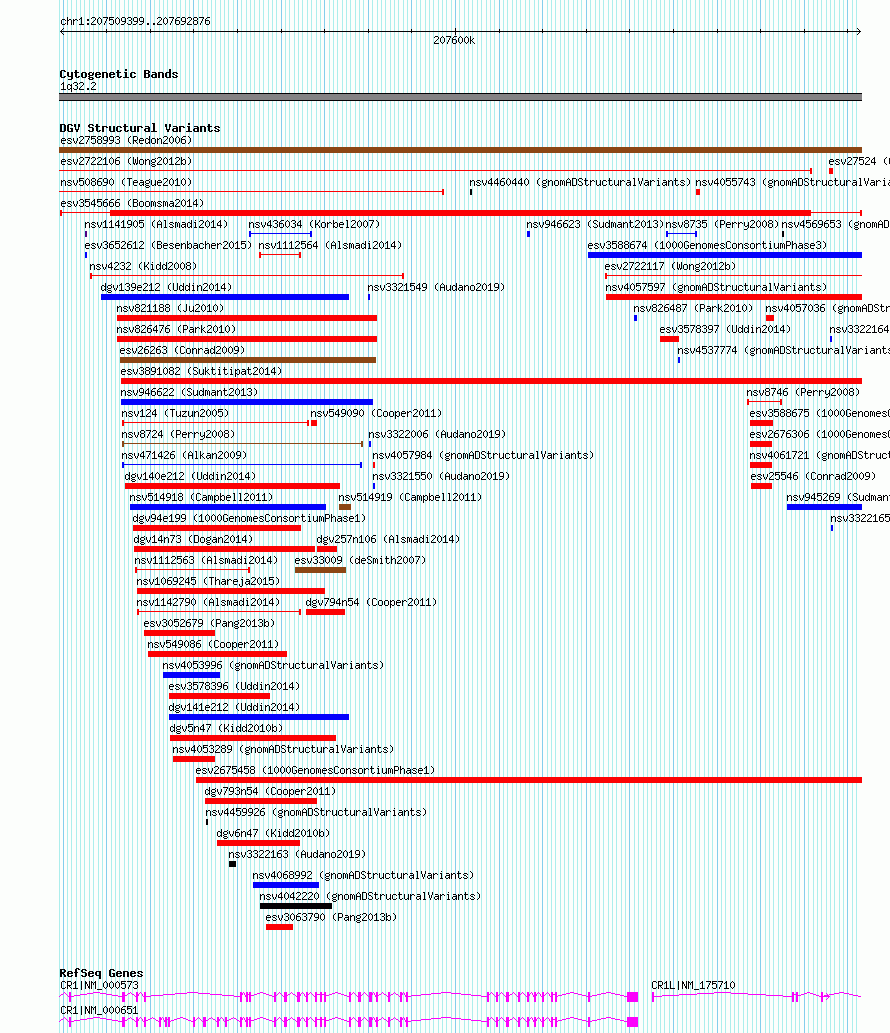Click nsv4057984 (gnomADStructuralVariants) label
The height and width of the screenshot is (1033, 890).
(x=483, y=457)
